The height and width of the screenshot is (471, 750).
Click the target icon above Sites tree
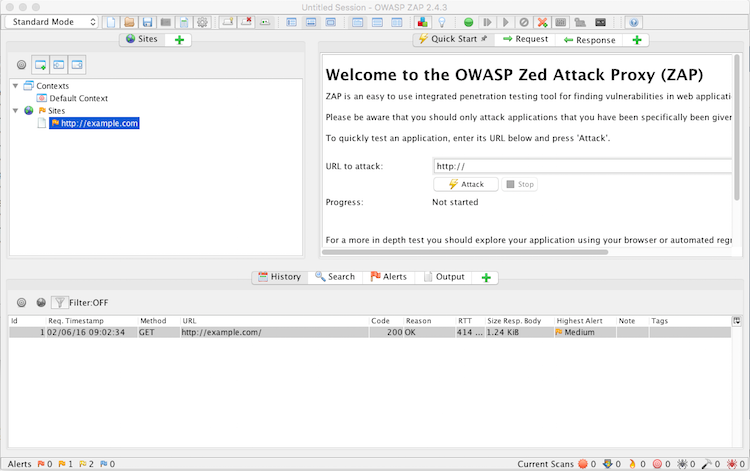(x=22, y=65)
